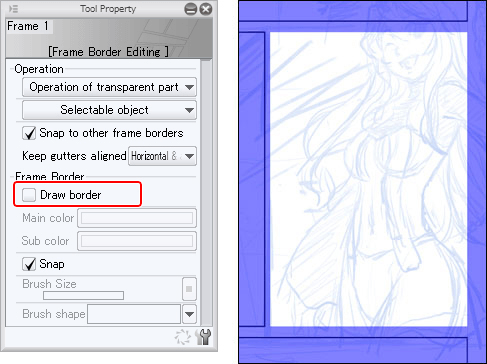Image resolution: width=487 pixels, height=364 pixels.
Task: Open sub tool detail wrench icon
Action: pyautogui.click(x=203, y=337)
